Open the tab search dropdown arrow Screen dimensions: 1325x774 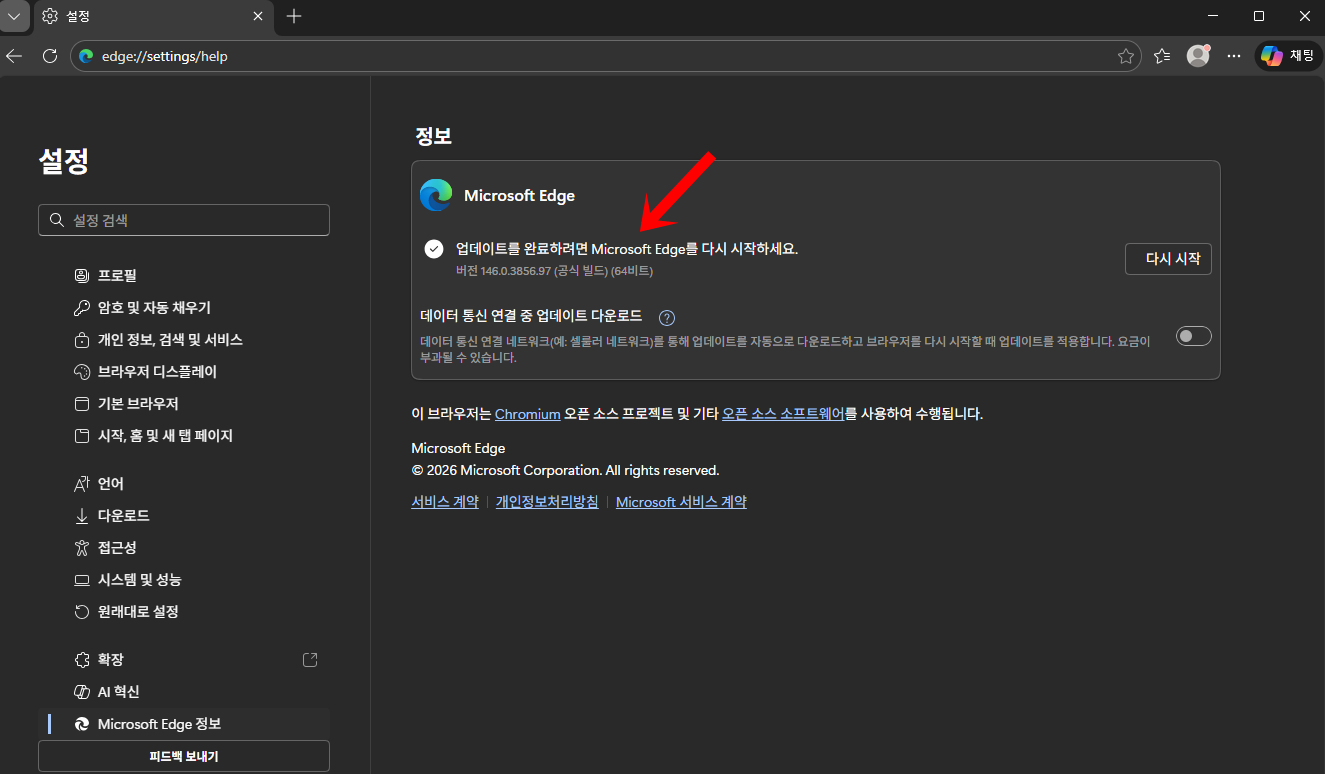(x=14, y=16)
